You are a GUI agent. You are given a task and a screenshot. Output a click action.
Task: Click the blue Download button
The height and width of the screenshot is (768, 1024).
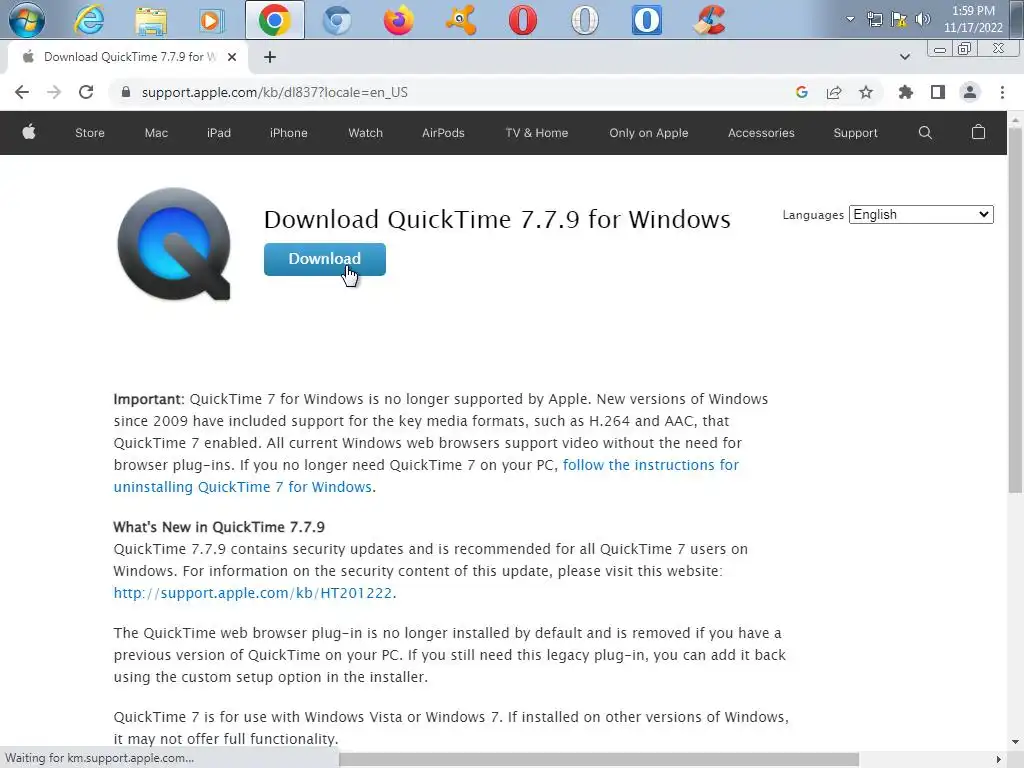tap(325, 259)
